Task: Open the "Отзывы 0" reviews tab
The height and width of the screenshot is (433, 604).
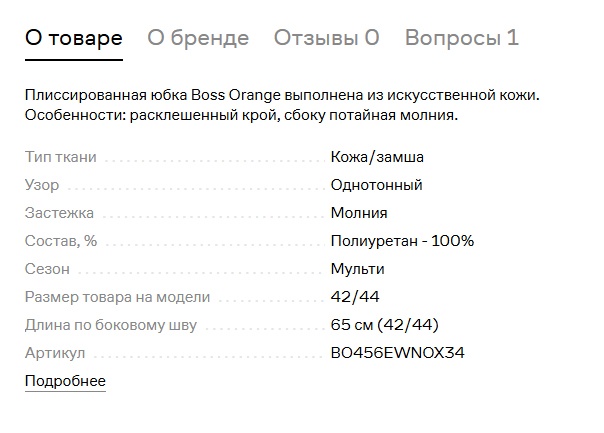Action: (326, 39)
